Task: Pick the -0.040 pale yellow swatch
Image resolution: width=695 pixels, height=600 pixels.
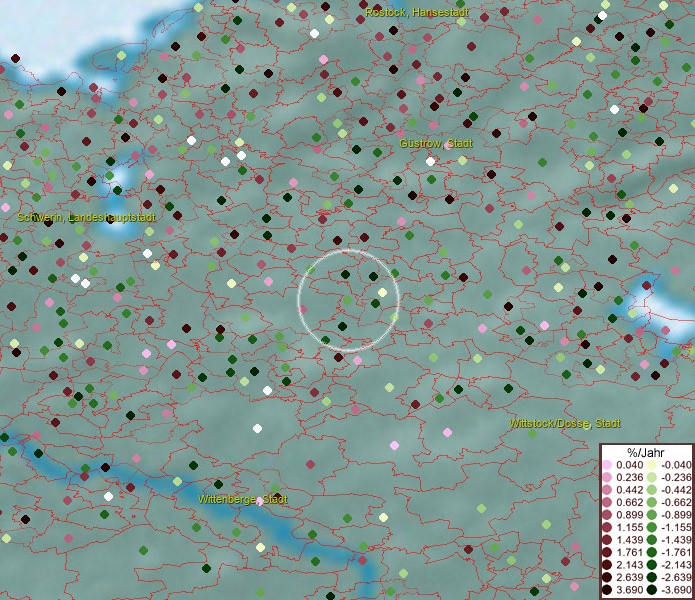Action: [x=652, y=465]
